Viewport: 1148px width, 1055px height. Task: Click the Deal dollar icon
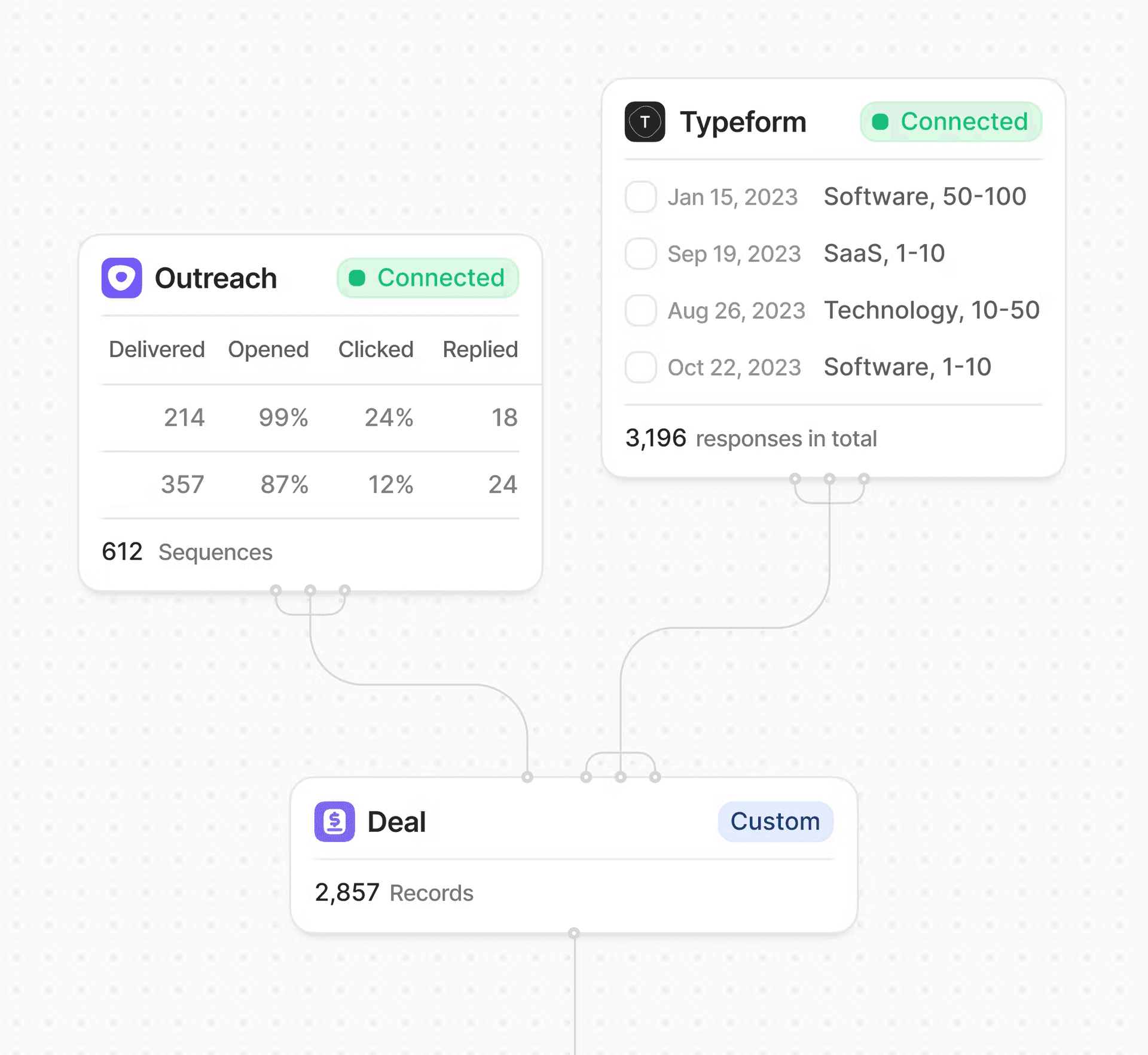pos(334,821)
